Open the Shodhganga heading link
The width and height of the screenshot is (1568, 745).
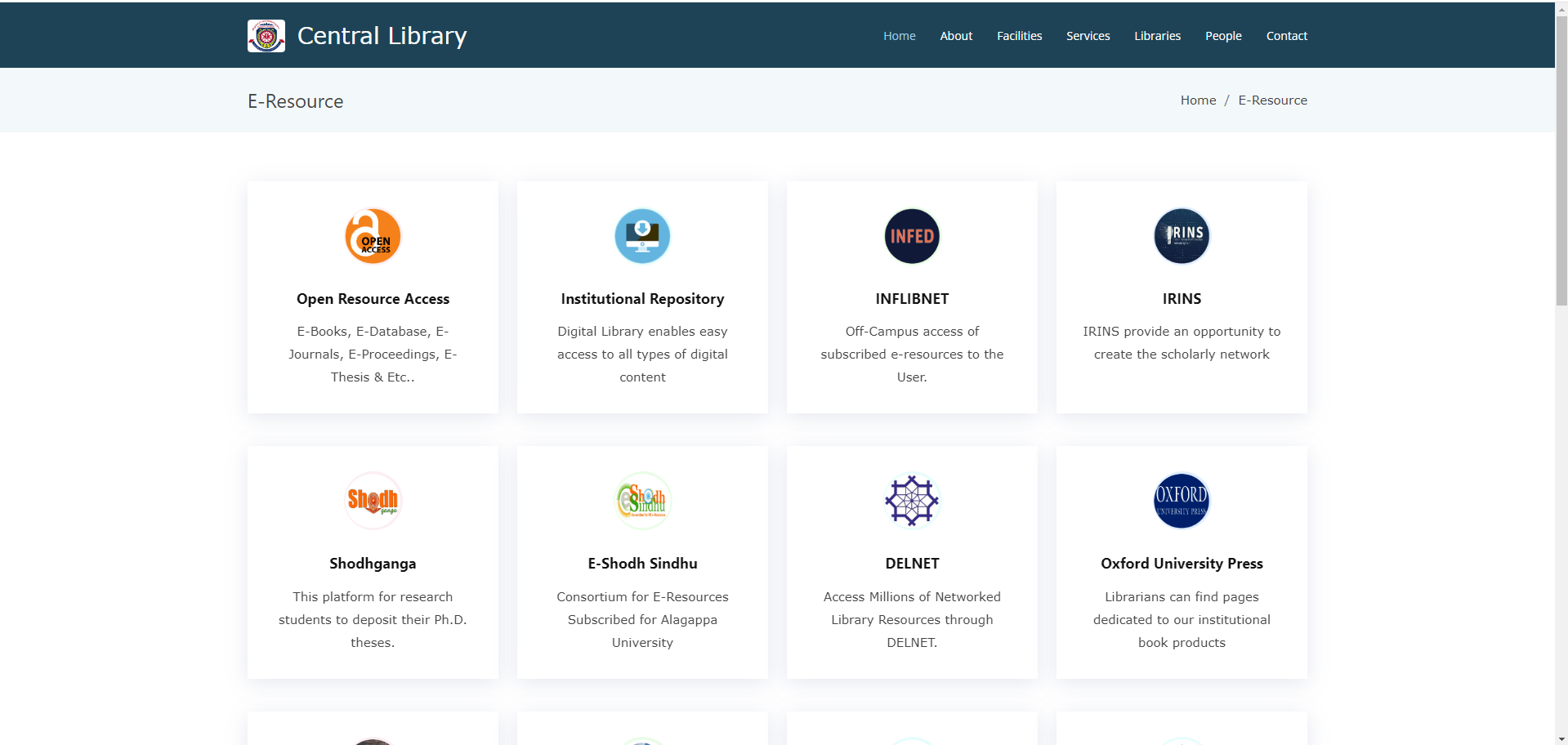373,564
